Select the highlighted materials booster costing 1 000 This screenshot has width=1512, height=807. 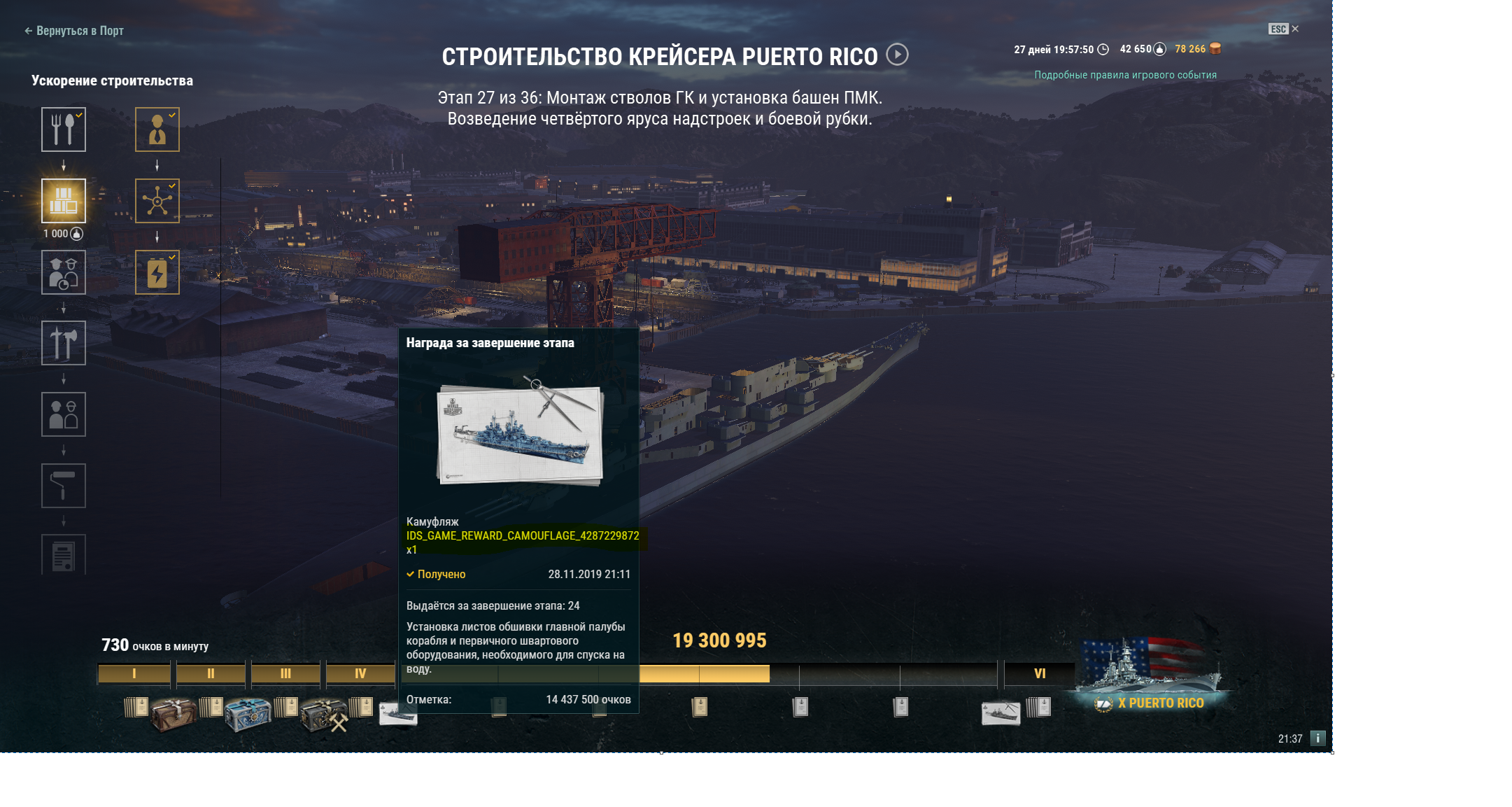click(x=64, y=201)
